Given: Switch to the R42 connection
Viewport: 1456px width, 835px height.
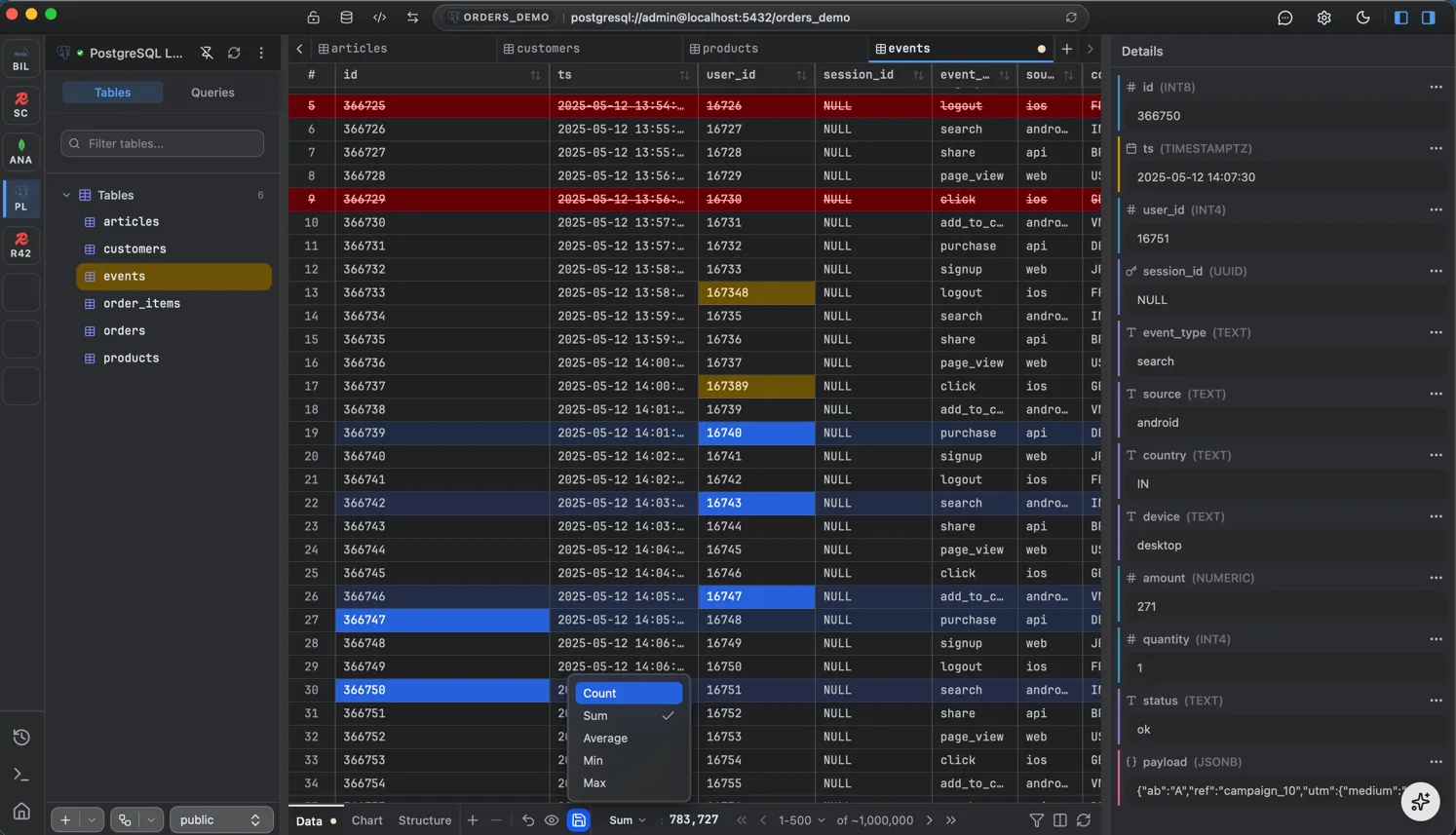Looking at the screenshot, I should point(21,246).
